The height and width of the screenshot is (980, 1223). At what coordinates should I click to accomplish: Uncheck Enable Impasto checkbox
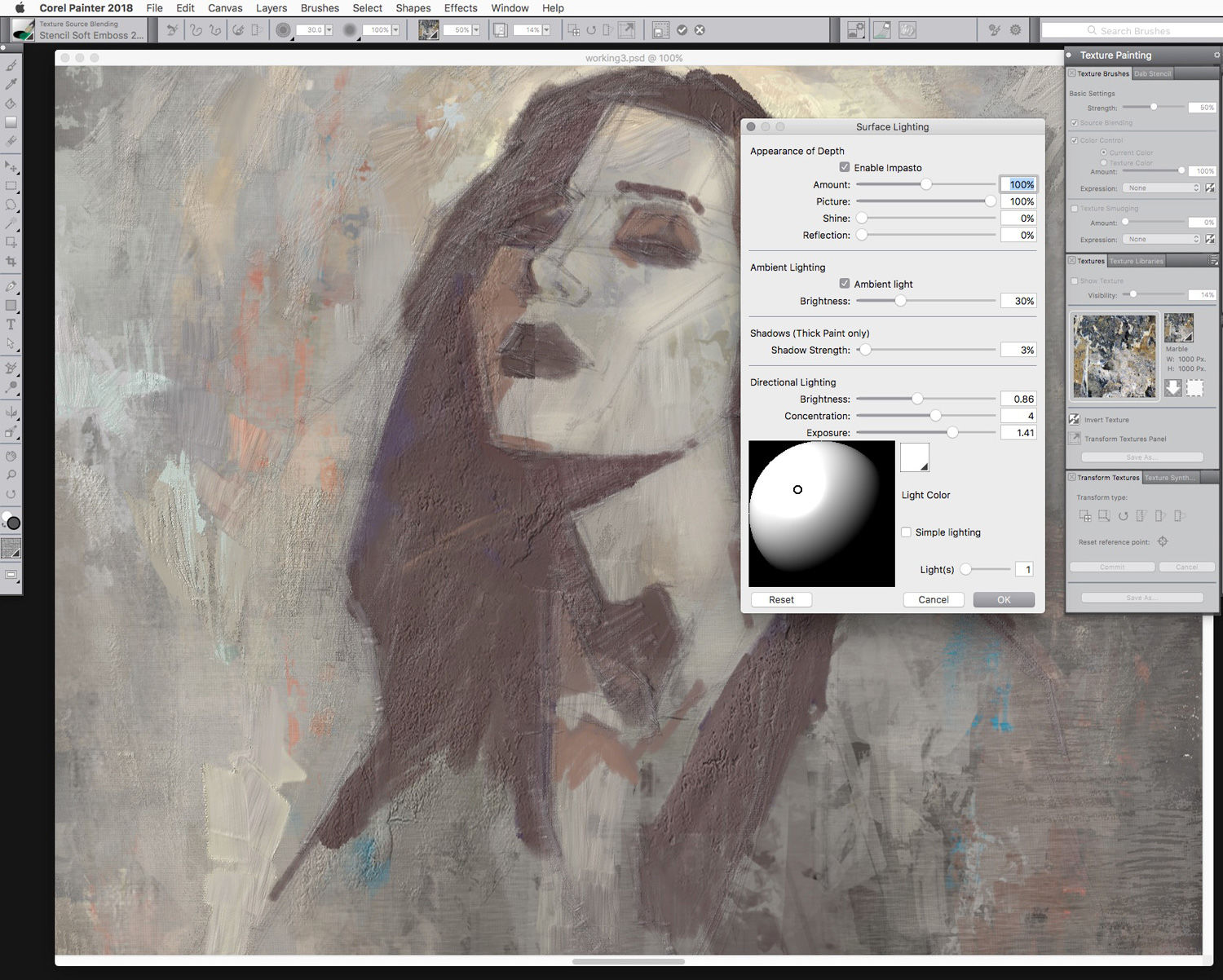click(845, 167)
